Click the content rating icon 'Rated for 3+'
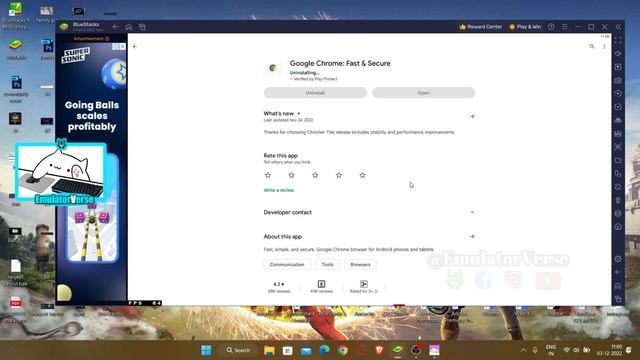The width and height of the screenshot is (640, 360). pyautogui.click(x=364, y=284)
